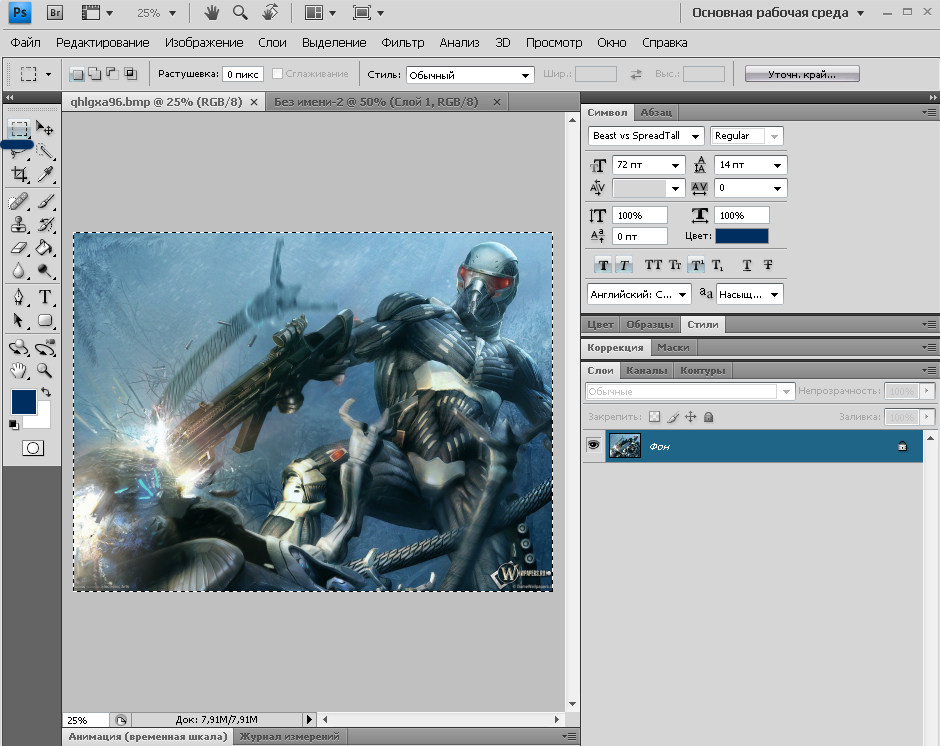Image resolution: width=940 pixels, height=746 pixels.
Task: Select the Eyedropper tool
Action: pos(45,175)
